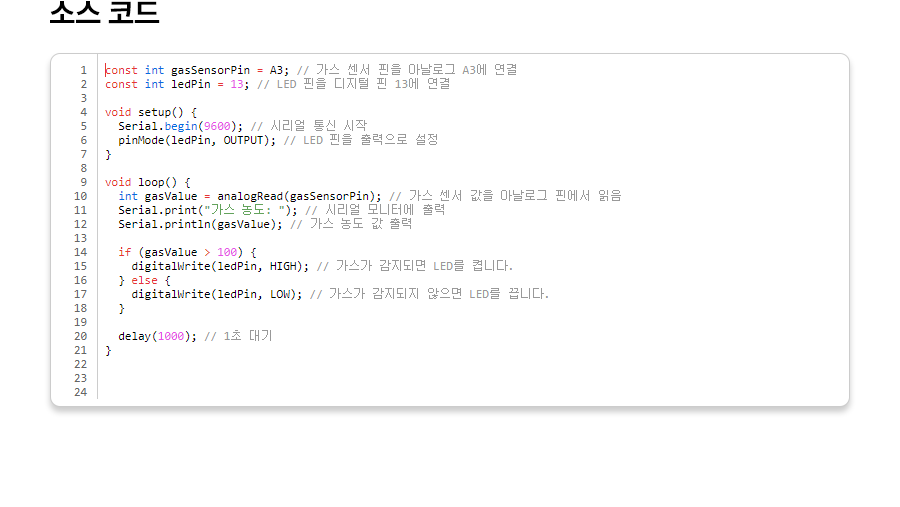Click the else keyword
The height and width of the screenshot is (507, 900).
tap(144, 280)
